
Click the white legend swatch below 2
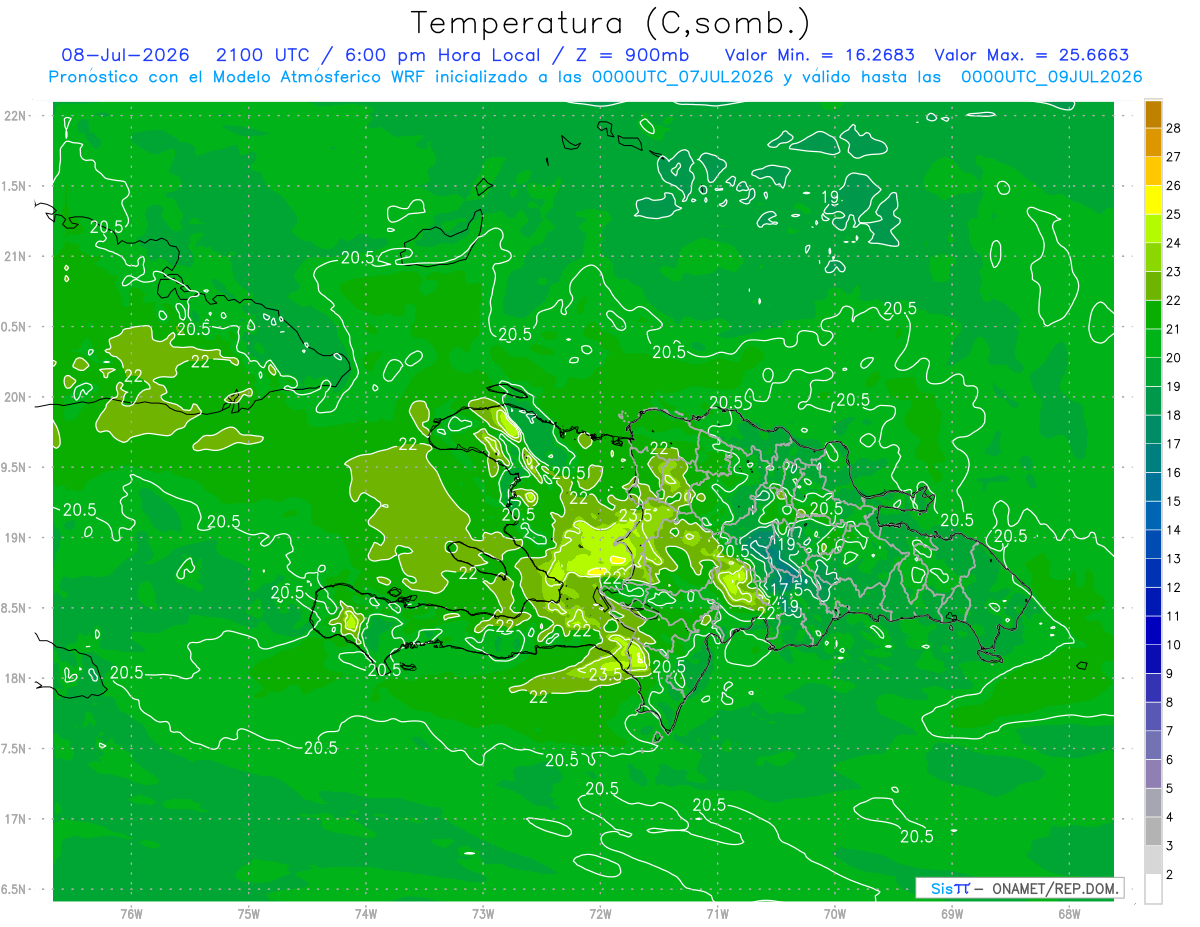pyautogui.click(x=1153, y=890)
